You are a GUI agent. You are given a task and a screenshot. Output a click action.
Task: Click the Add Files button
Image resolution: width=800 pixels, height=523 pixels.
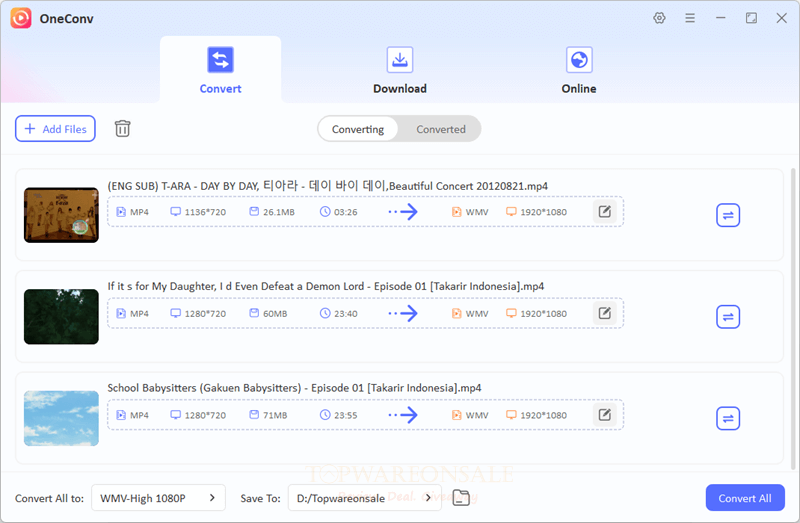(55, 129)
